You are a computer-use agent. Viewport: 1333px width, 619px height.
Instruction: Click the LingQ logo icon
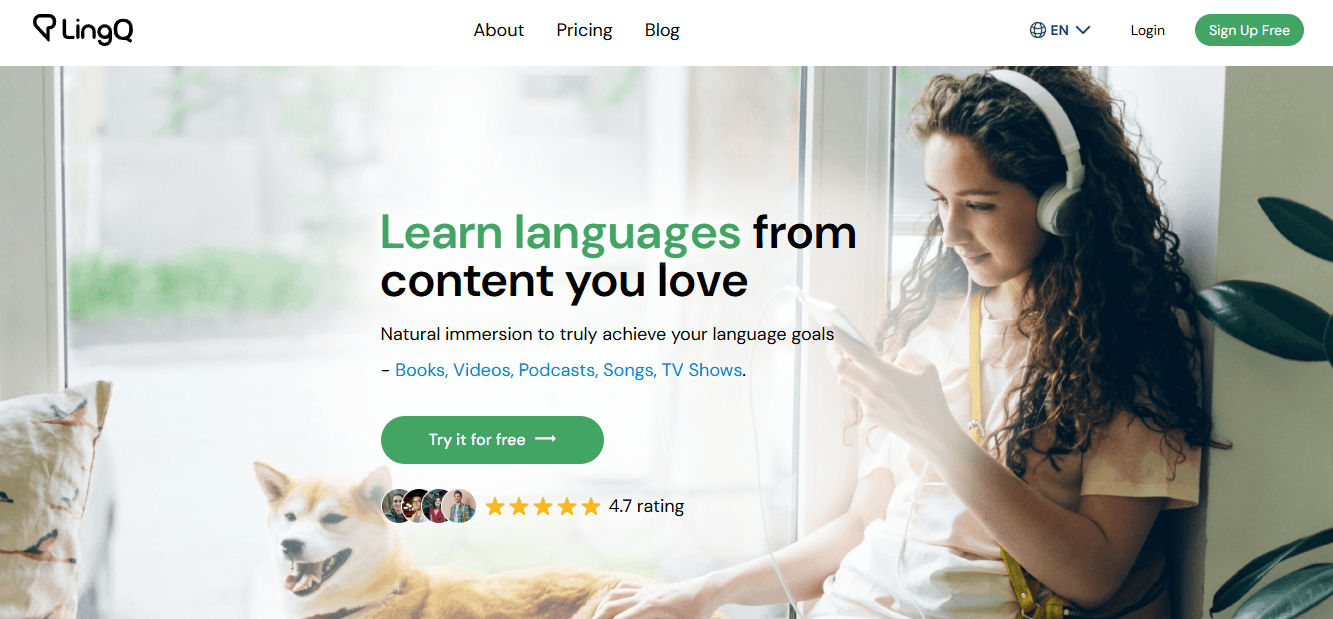point(45,28)
